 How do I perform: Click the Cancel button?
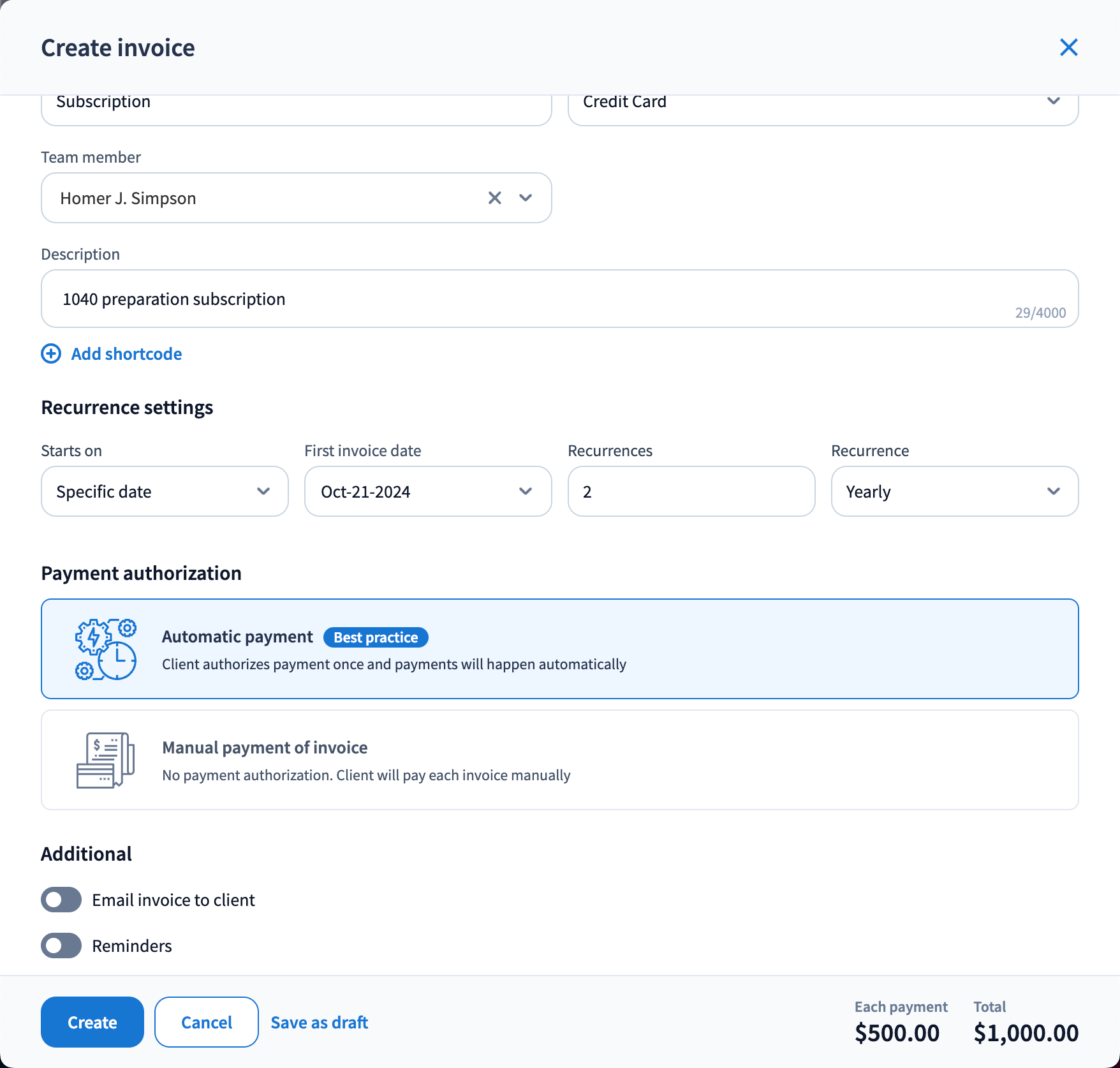206,1022
